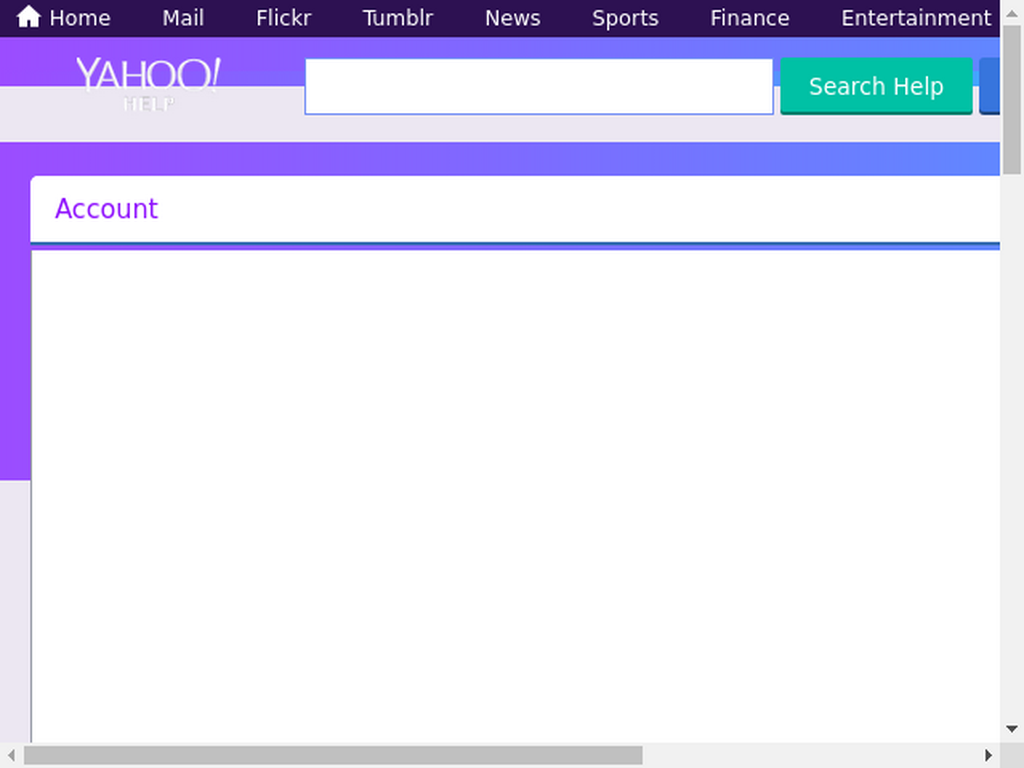Click the partially visible blue button beside Search Help
The width and height of the screenshot is (1024, 768).
[989, 86]
